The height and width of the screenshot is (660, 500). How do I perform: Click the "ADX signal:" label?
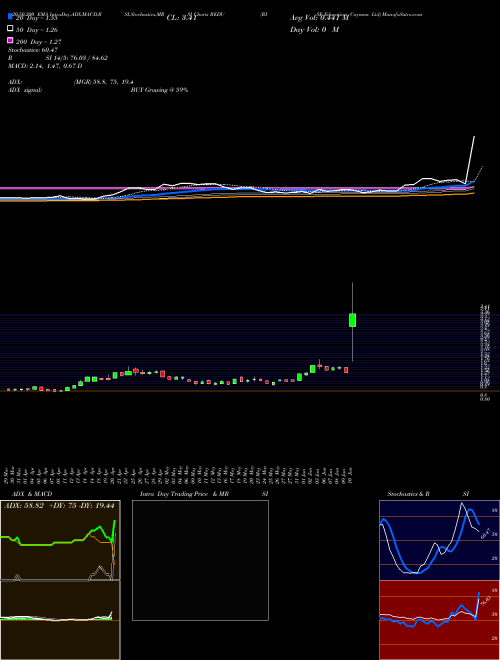pyautogui.click(x=25, y=90)
